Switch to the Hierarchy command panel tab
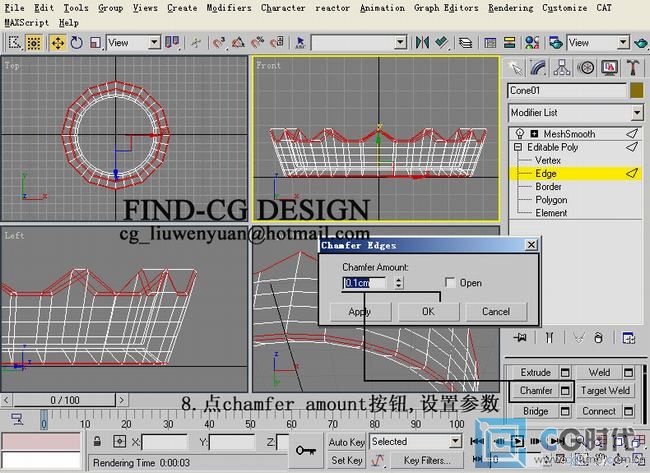Viewport: 650px width, 473px height. pos(562,68)
